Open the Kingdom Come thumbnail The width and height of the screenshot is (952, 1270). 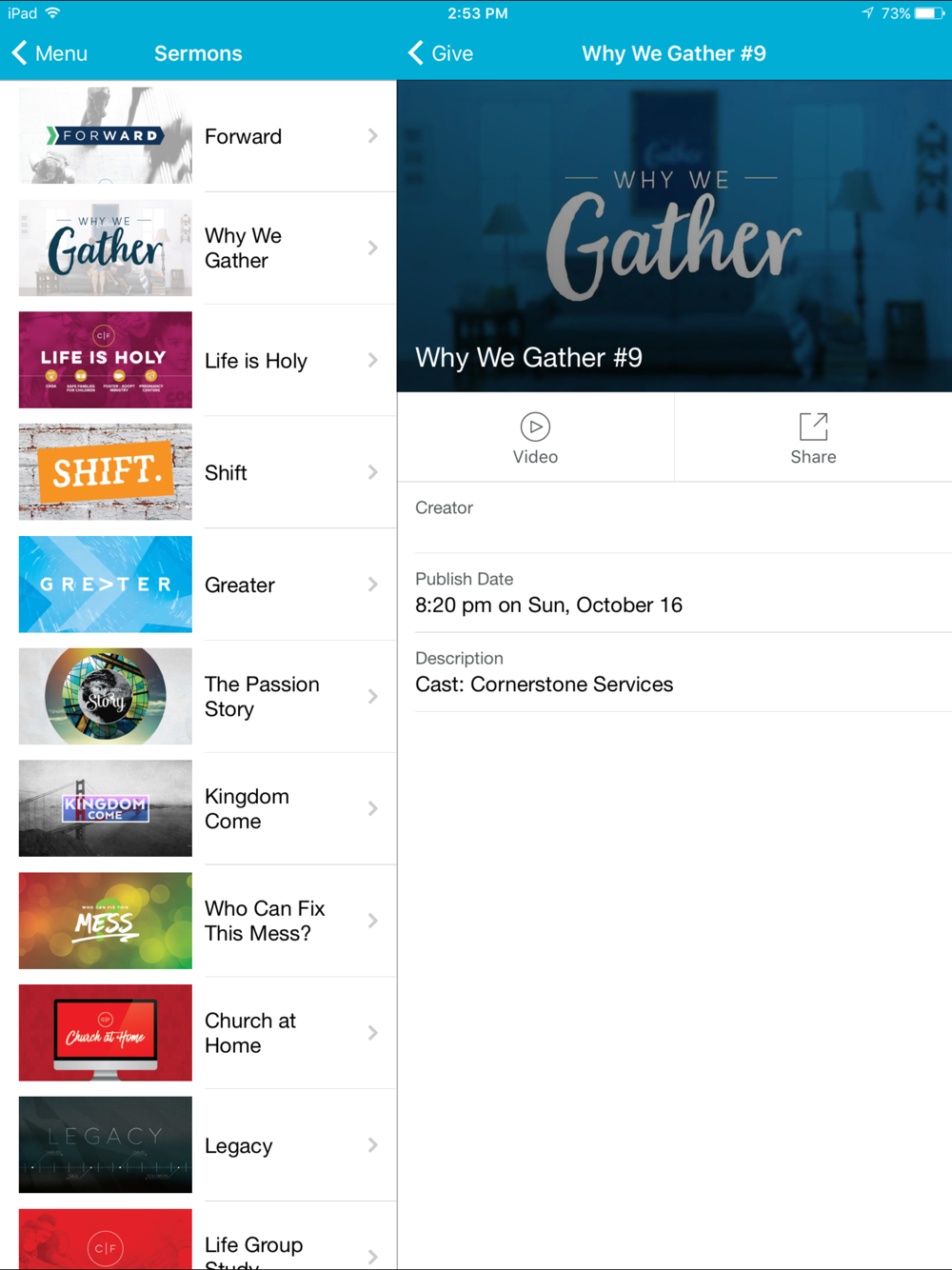[106, 808]
